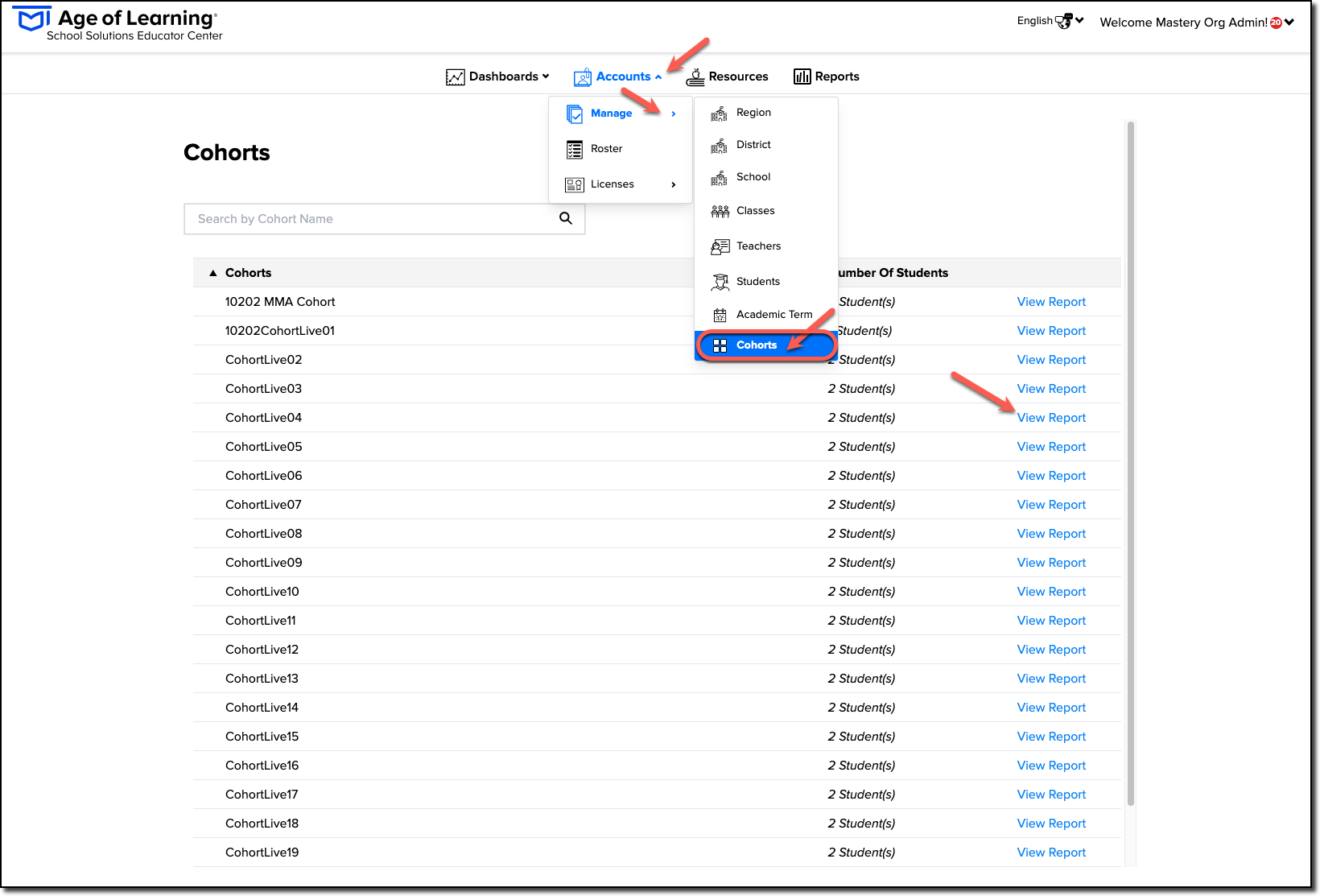Click the Accounts person icon
The width and height of the screenshot is (1320, 896).
(x=583, y=77)
